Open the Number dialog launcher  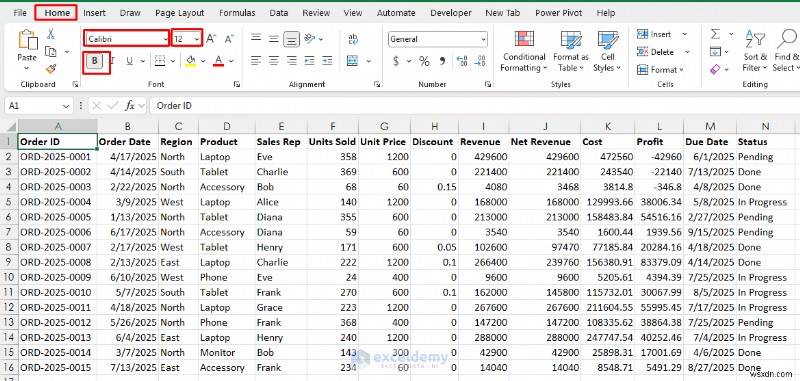click(x=488, y=84)
